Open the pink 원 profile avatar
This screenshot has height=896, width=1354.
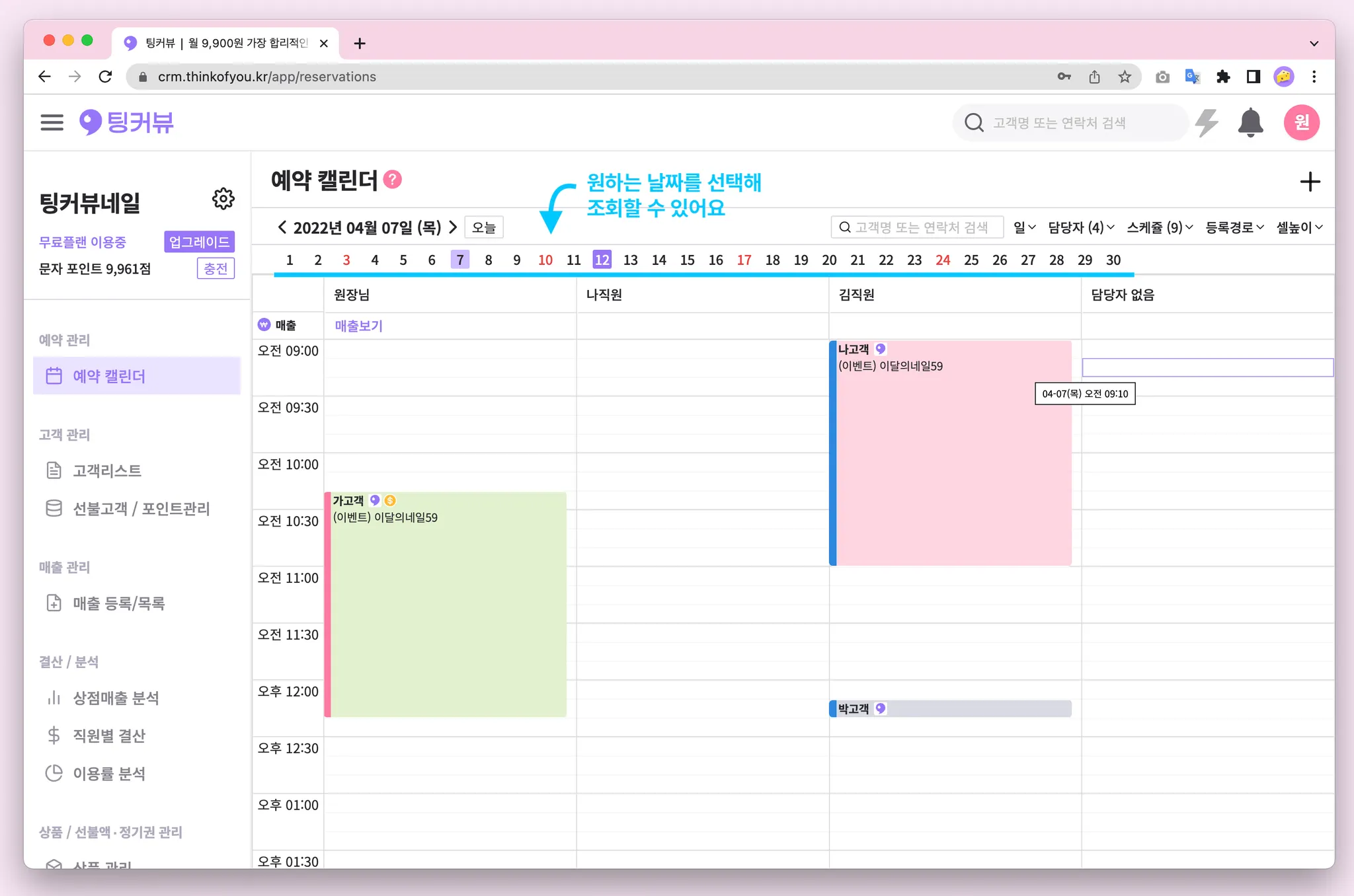(x=1301, y=122)
